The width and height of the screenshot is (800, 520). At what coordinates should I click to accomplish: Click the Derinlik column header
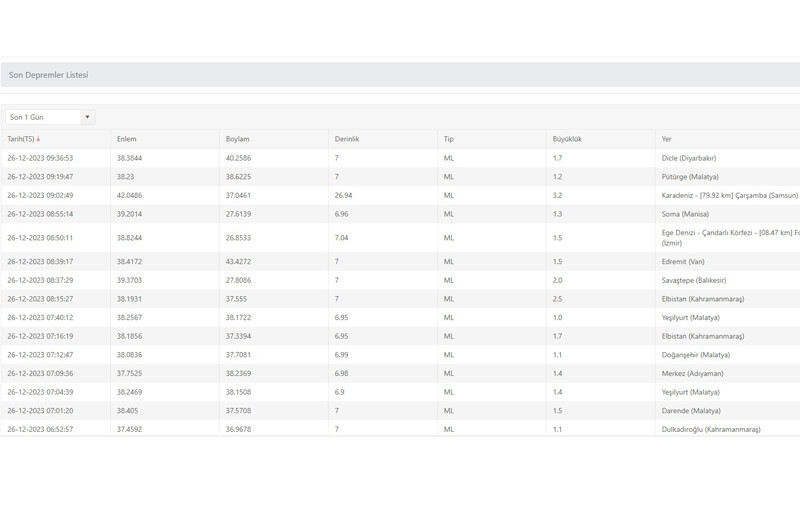click(x=346, y=139)
